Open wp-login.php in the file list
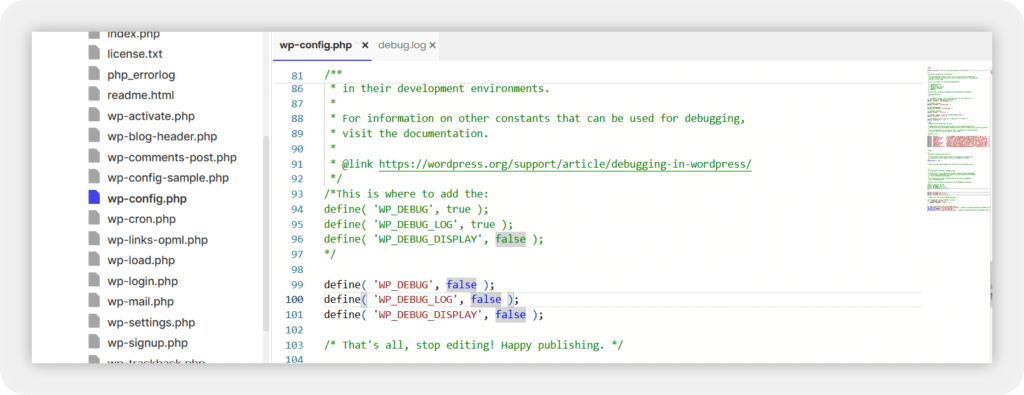 click(142, 281)
